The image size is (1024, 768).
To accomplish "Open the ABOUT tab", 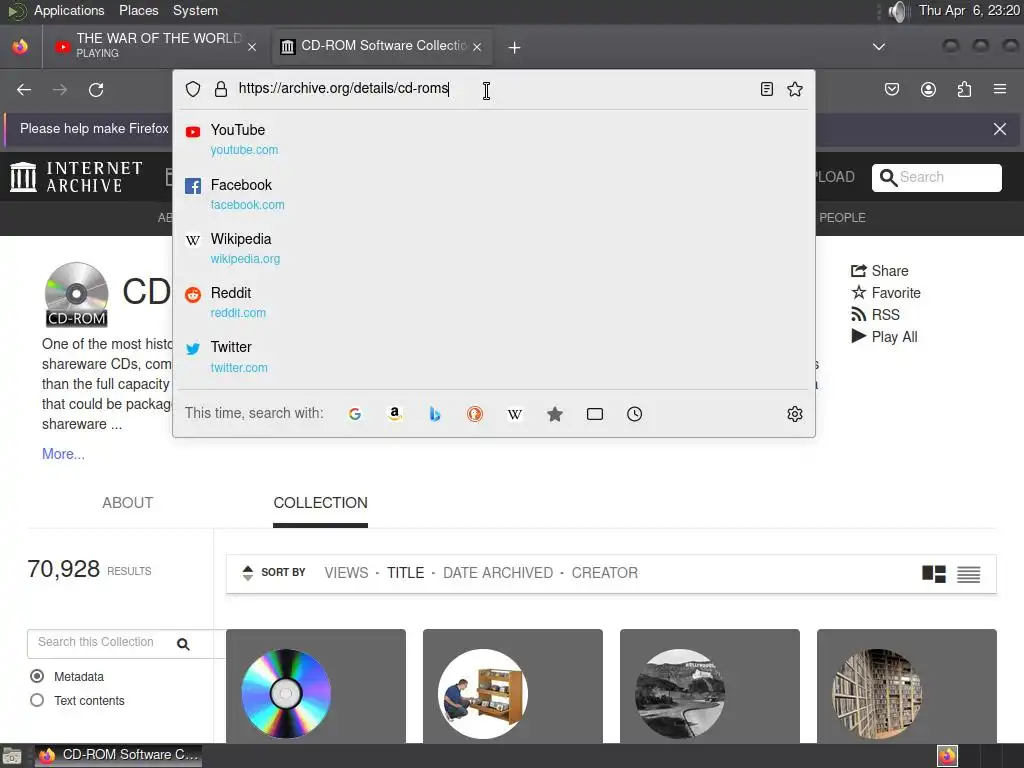I will click(x=127, y=503).
